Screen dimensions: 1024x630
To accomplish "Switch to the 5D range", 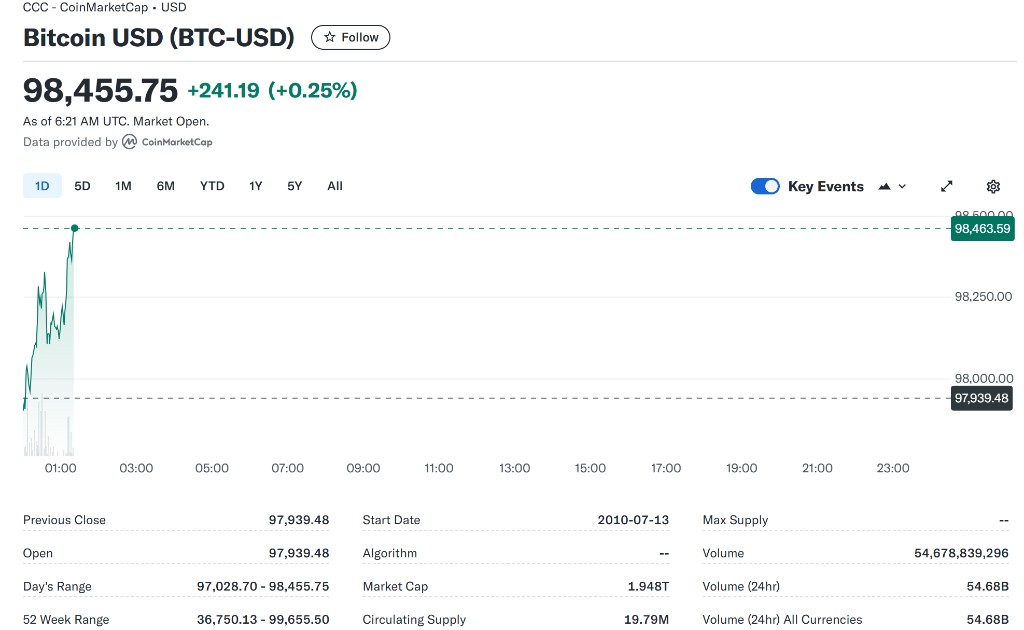I will [x=82, y=186].
